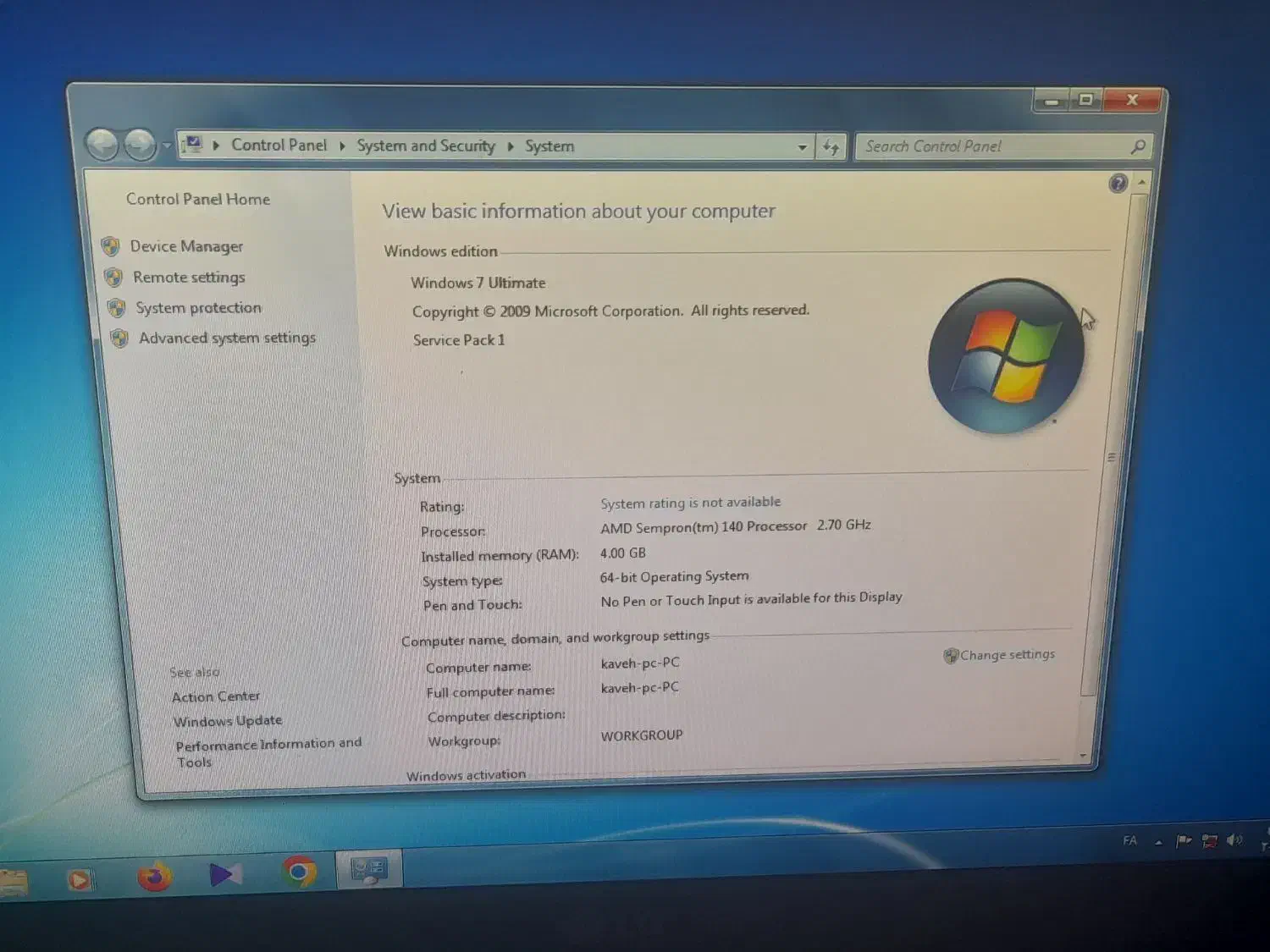Open the purple play-shaped taskbar app
The width and height of the screenshot is (1270, 952).
tap(225, 873)
